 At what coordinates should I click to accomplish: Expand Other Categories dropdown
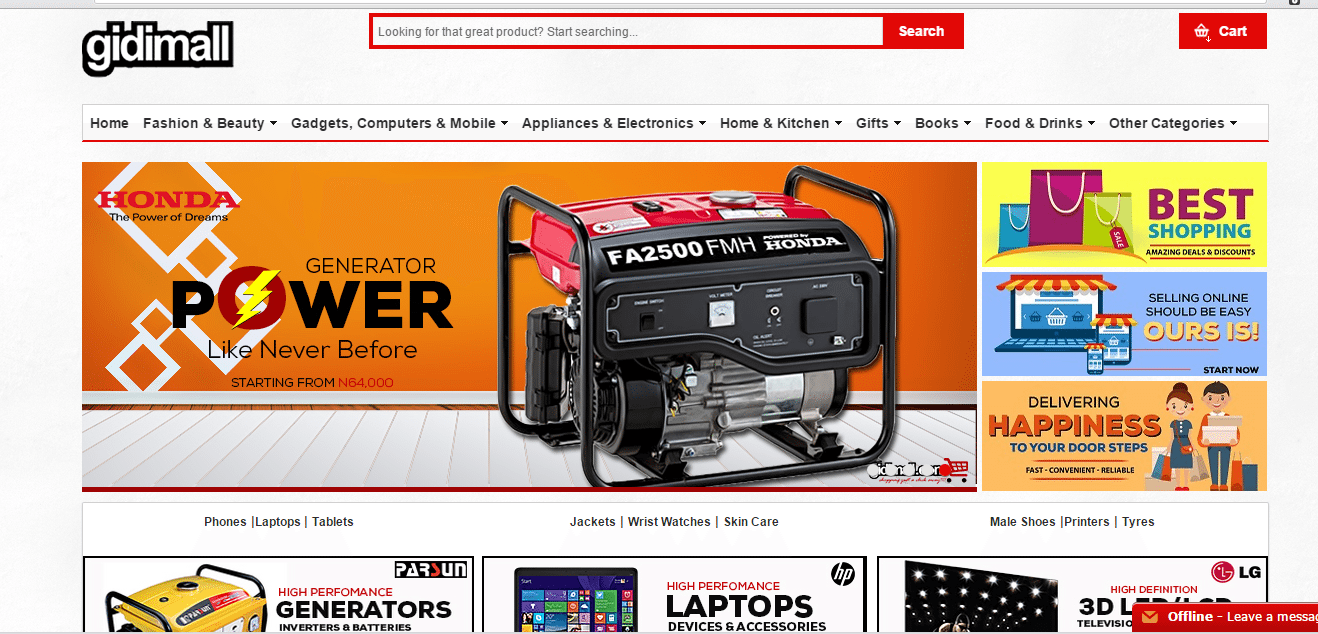[1173, 123]
